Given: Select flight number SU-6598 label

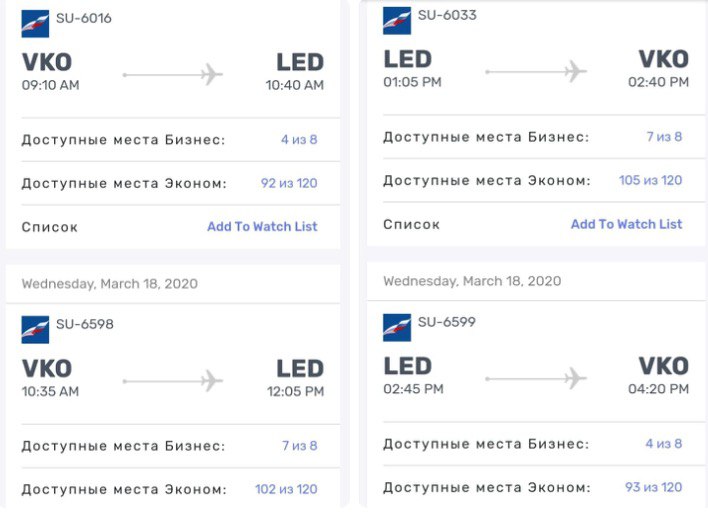Looking at the screenshot, I should 85,324.
